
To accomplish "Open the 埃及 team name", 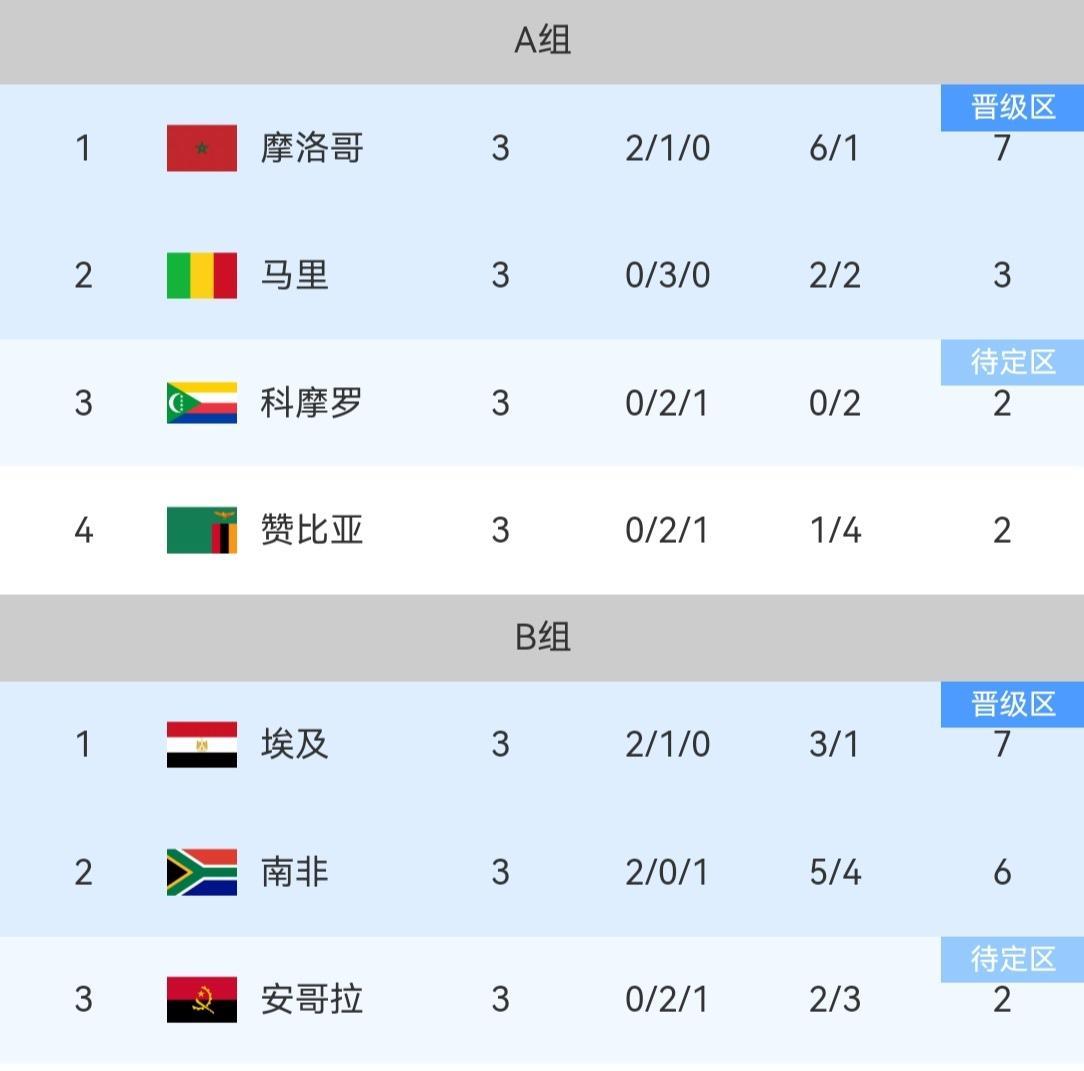I will tap(294, 744).
